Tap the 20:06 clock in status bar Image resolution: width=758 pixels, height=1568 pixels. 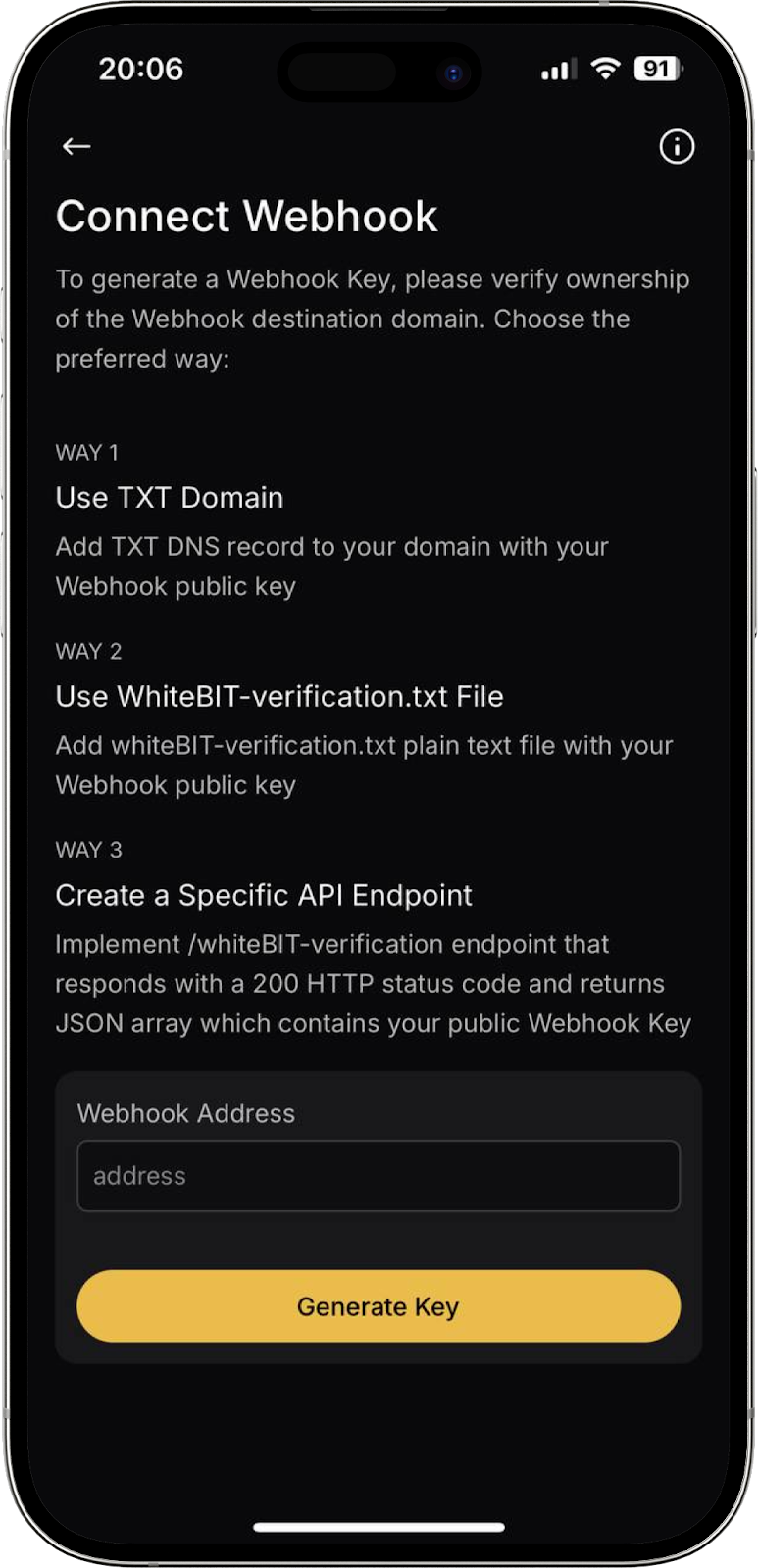click(x=141, y=69)
